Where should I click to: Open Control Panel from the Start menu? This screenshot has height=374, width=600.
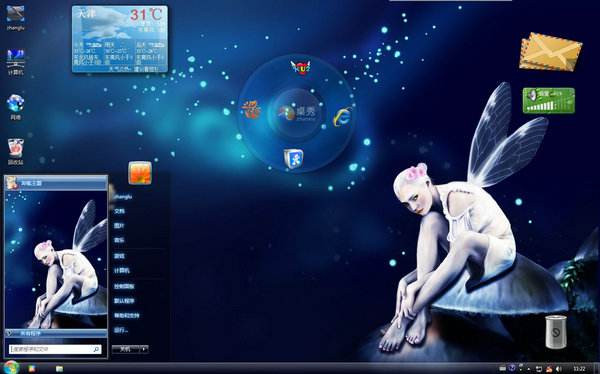coord(124,286)
